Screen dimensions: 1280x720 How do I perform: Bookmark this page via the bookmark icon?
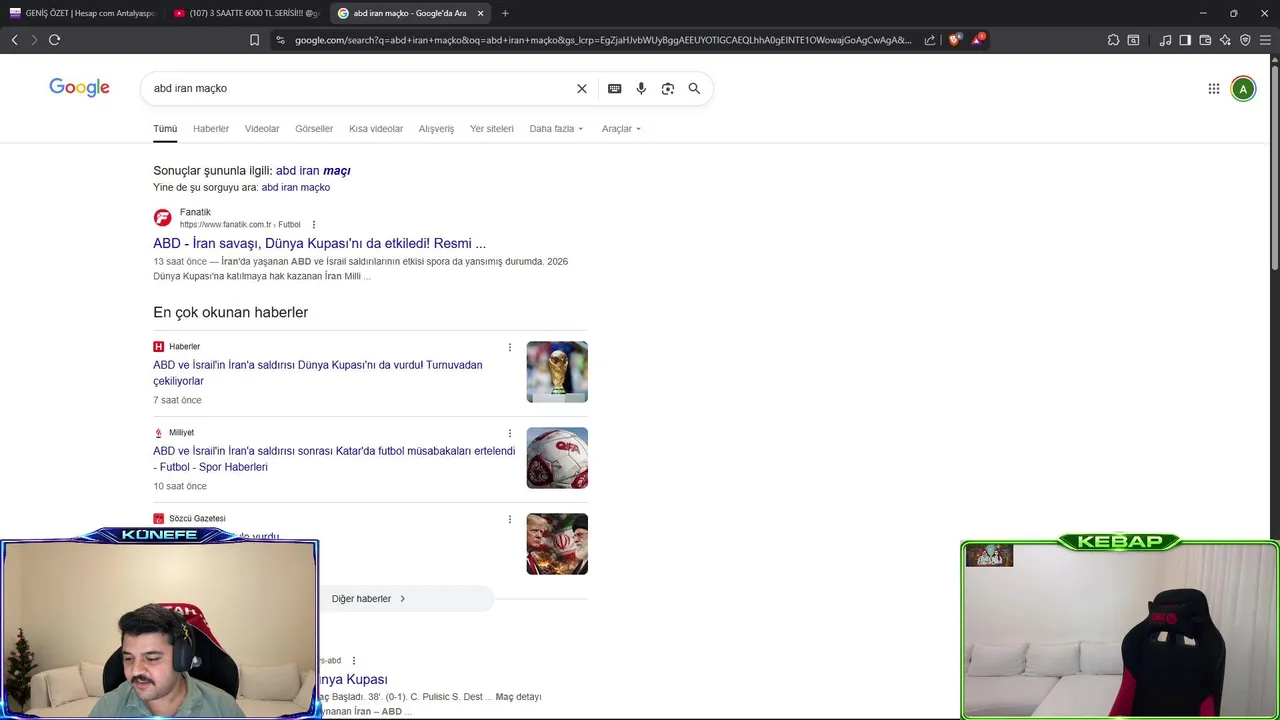click(x=254, y=40)
